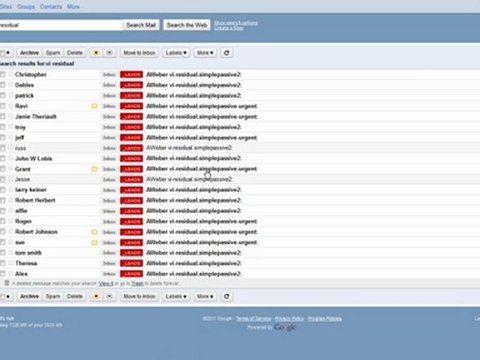This screenshot has width=480, height=360.
Task: Click the yellow marker icon on Robert Johnson's row
Action: coord(94,232)
